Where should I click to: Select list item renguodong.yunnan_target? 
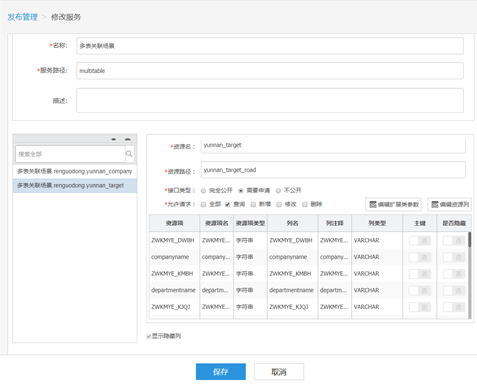[75, 185]
